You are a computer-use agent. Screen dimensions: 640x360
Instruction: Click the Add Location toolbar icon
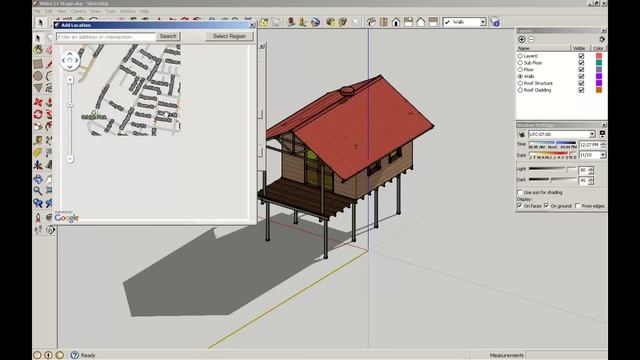coord(264,22)
